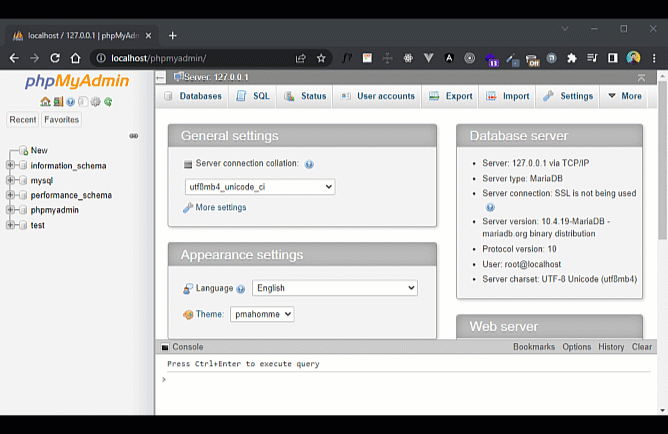668x434 pixels.
Task: Click the link-with-main-panel chain icon
Action: [133, 136]
